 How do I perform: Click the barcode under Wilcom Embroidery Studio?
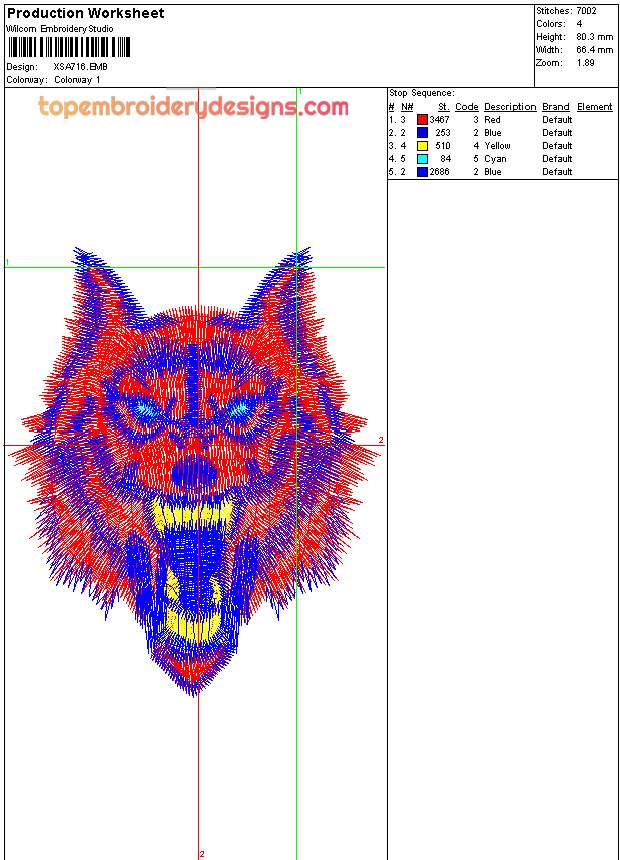69,47
